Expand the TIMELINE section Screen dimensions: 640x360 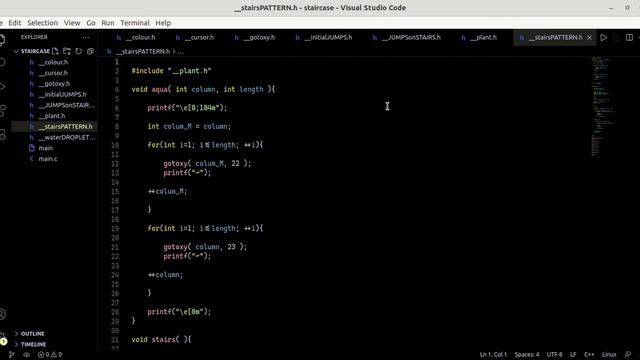30,344
